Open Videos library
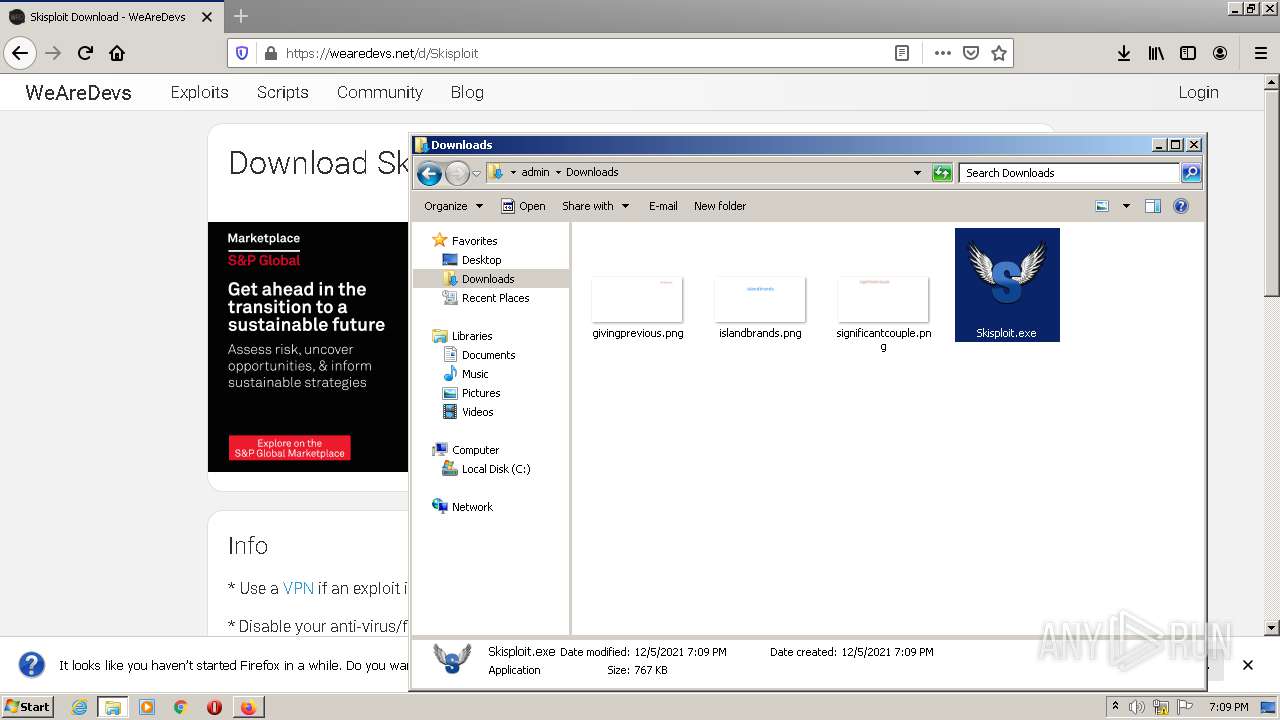This screenshot has width=1280, height=720. [x=477, y=412]
